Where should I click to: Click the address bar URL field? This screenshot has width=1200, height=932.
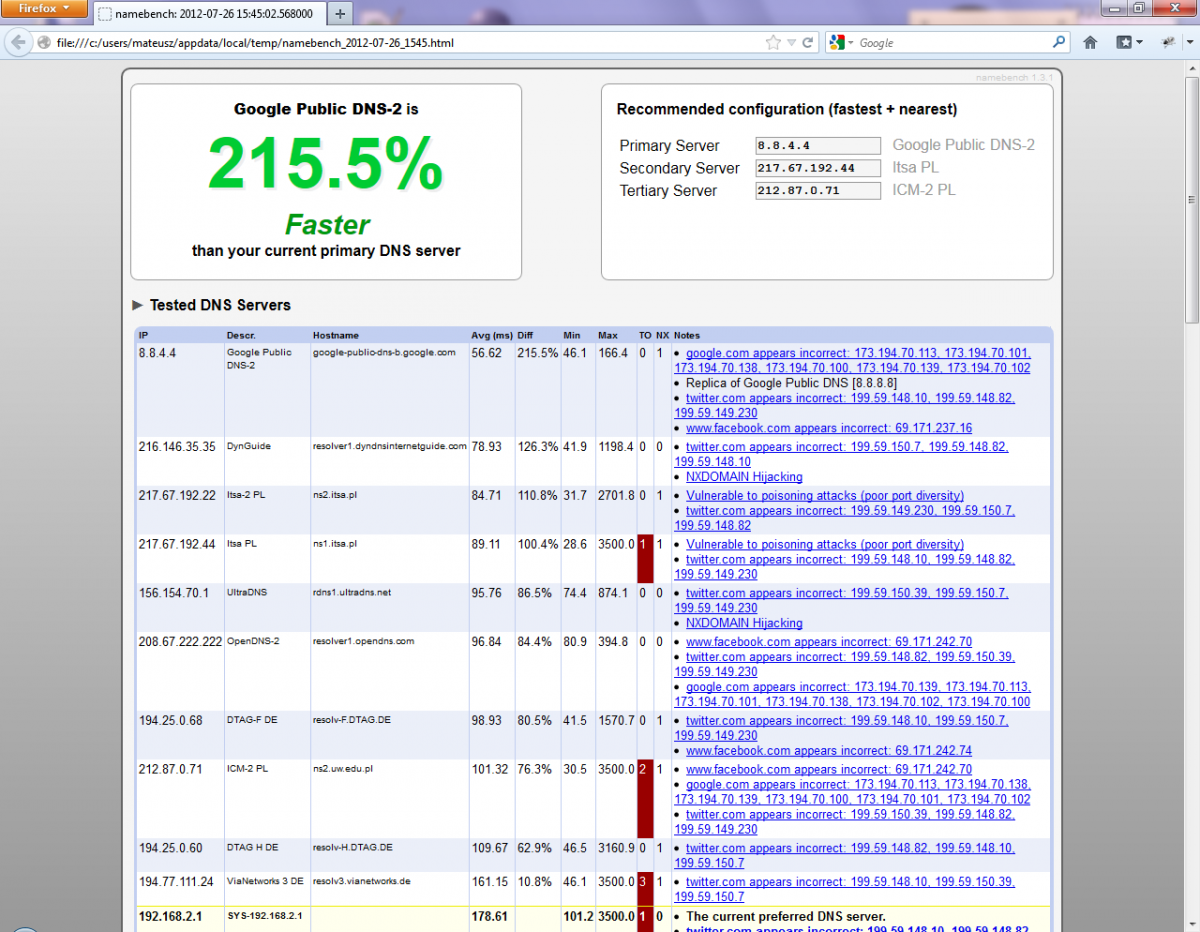[x=400, y=43]
